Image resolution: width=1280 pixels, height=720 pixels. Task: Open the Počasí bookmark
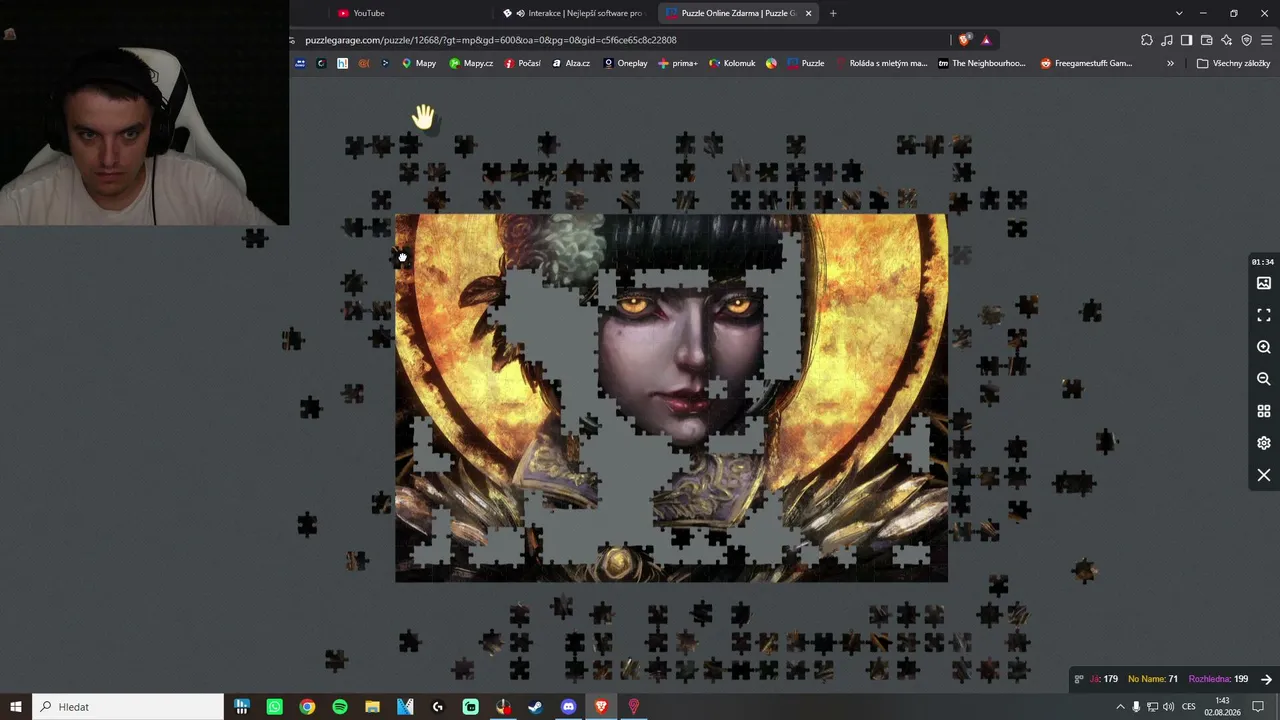(523, 63)
